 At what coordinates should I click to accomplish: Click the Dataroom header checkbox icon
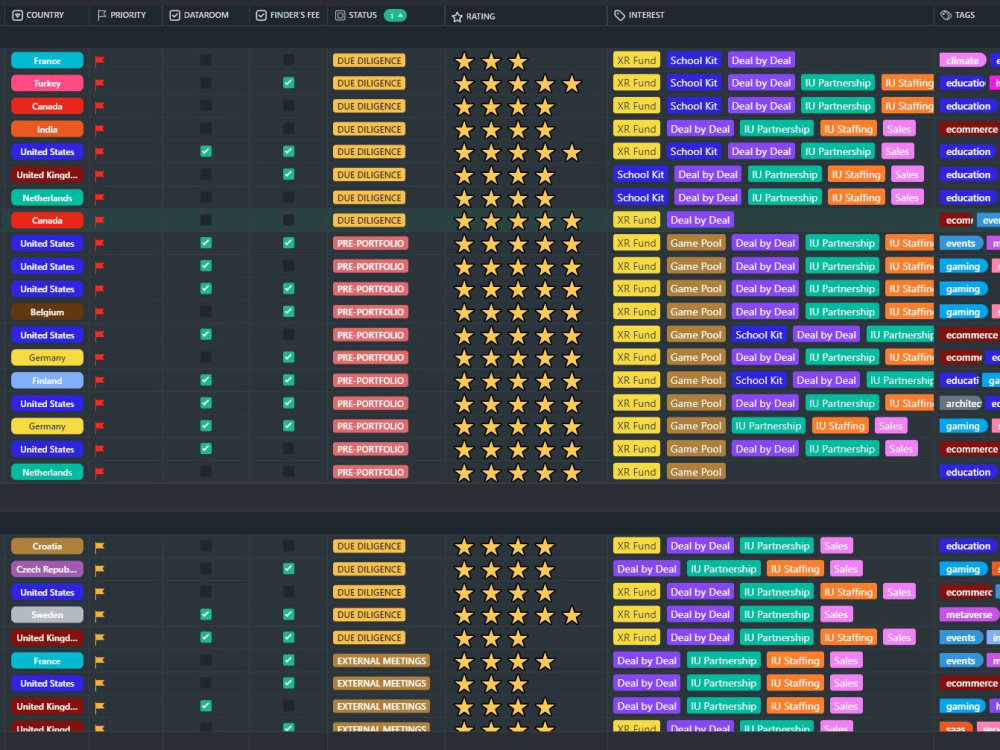coord(175,15)
